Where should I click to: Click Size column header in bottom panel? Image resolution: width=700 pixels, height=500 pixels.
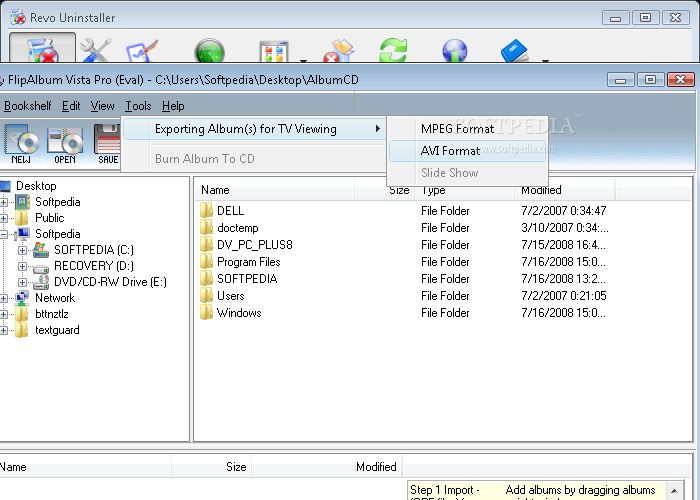pos(212,467)
